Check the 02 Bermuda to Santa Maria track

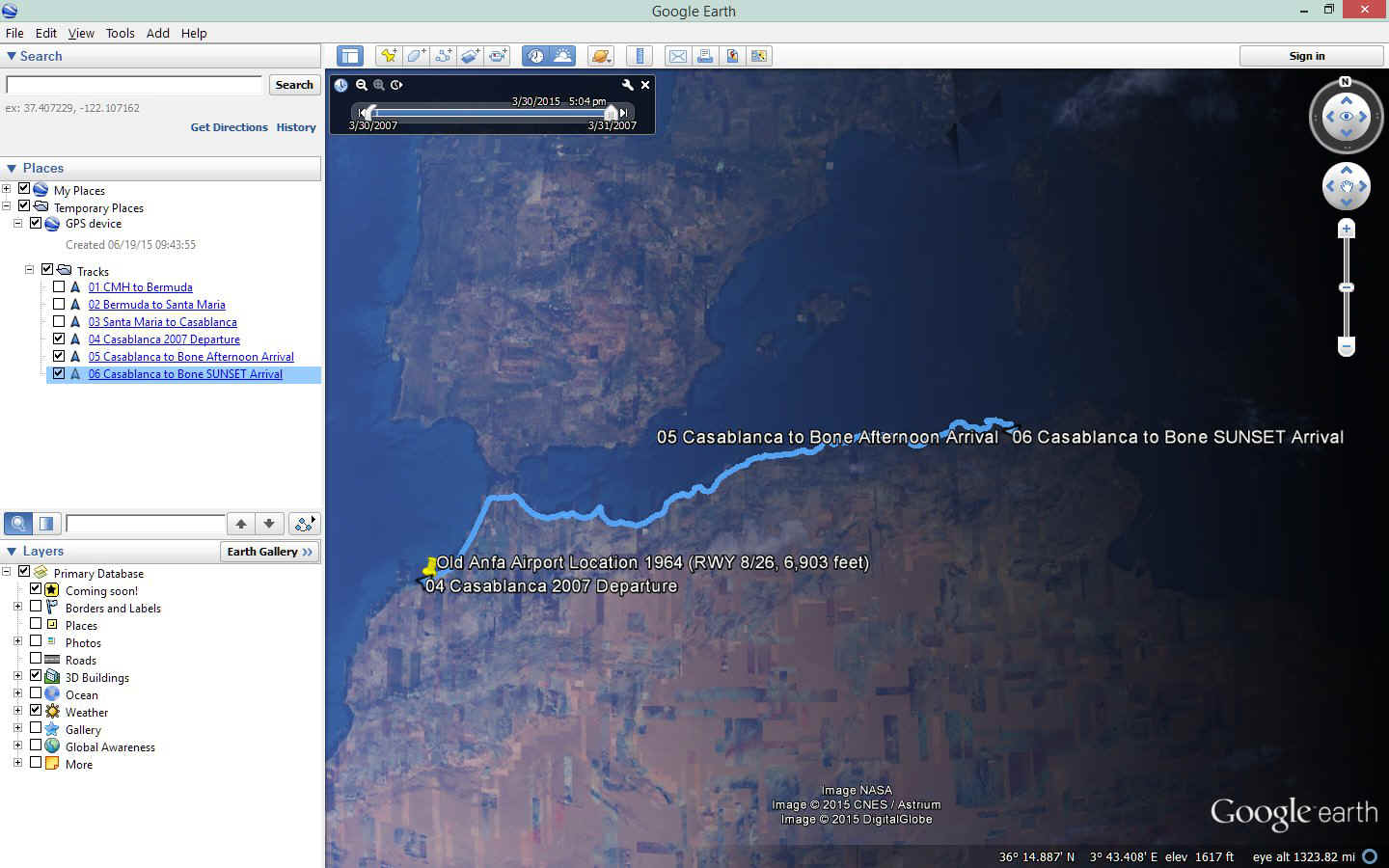[59, 305]
